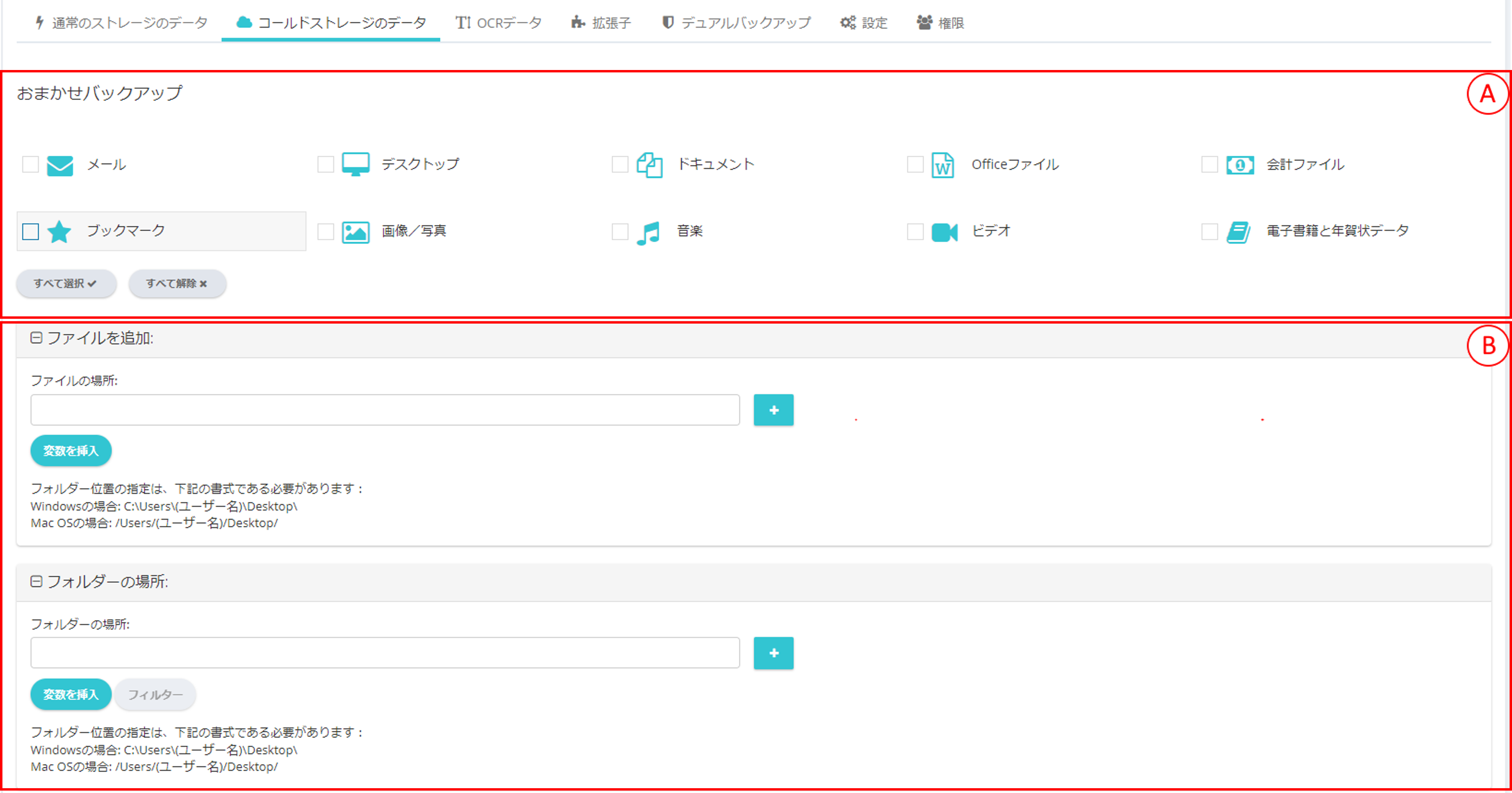
Task: Focus the ファイルの場所 input field
Action: tap(385, 410)
